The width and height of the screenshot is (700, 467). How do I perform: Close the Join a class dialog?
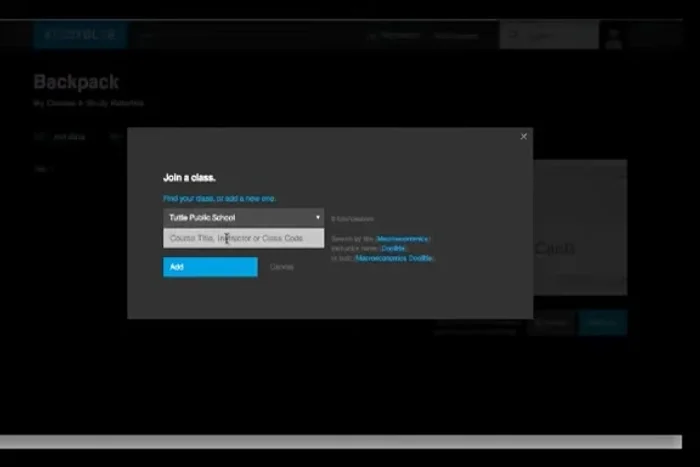(x=523, y=137)
